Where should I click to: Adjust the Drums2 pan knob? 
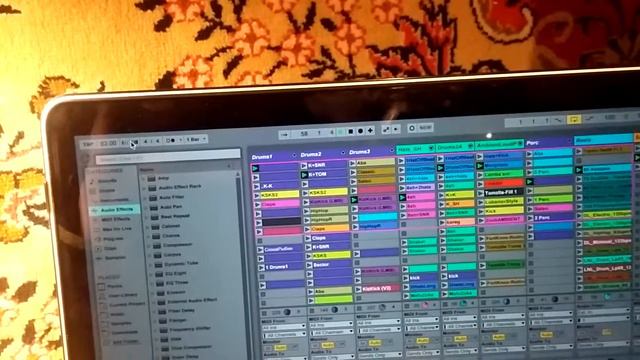(335, 310)
